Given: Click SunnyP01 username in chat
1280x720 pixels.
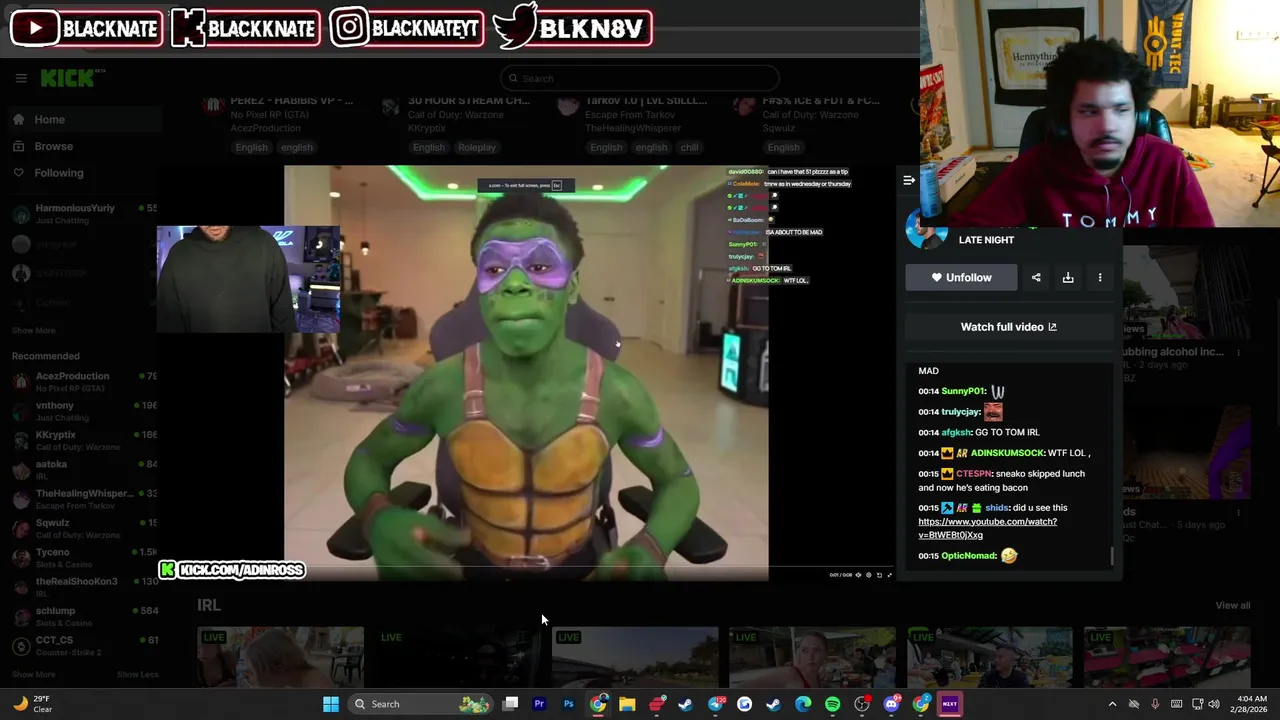Looking at the screenshot, I should tap(964, 391).
